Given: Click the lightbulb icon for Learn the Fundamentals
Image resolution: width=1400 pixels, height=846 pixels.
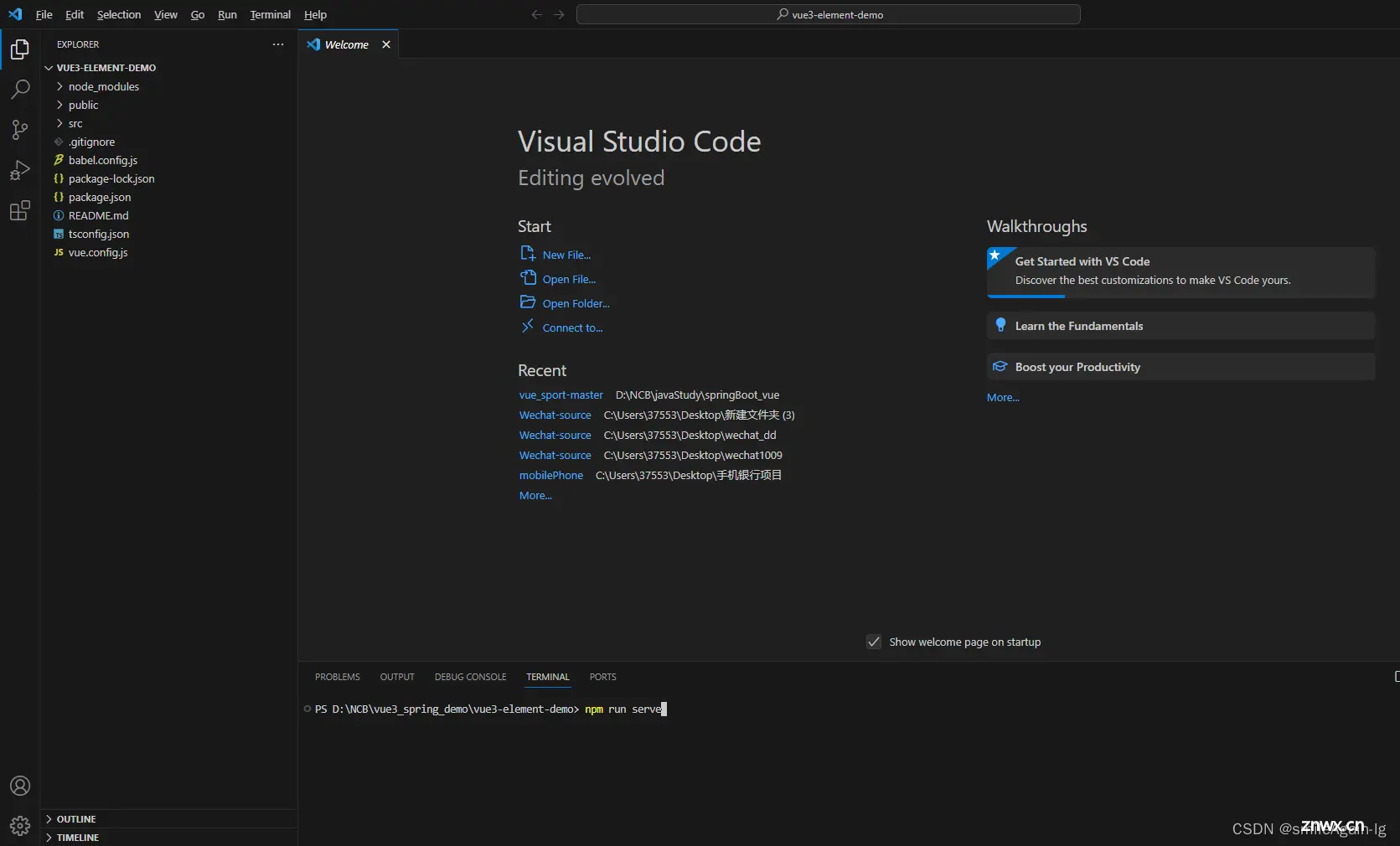Looking at the screenshot, I should tap(1000, 325).
